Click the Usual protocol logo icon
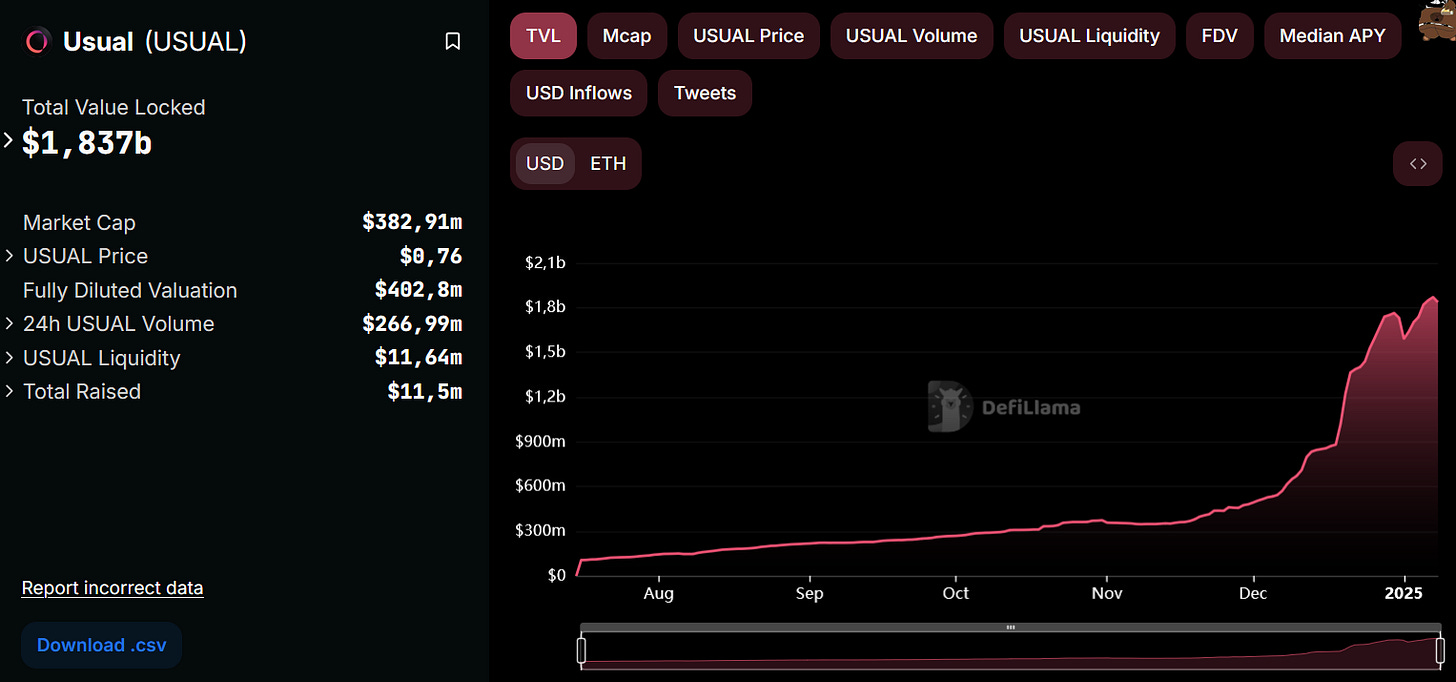Image resolution: width=1456 pixels, height=682 pixels. (38, 41)
